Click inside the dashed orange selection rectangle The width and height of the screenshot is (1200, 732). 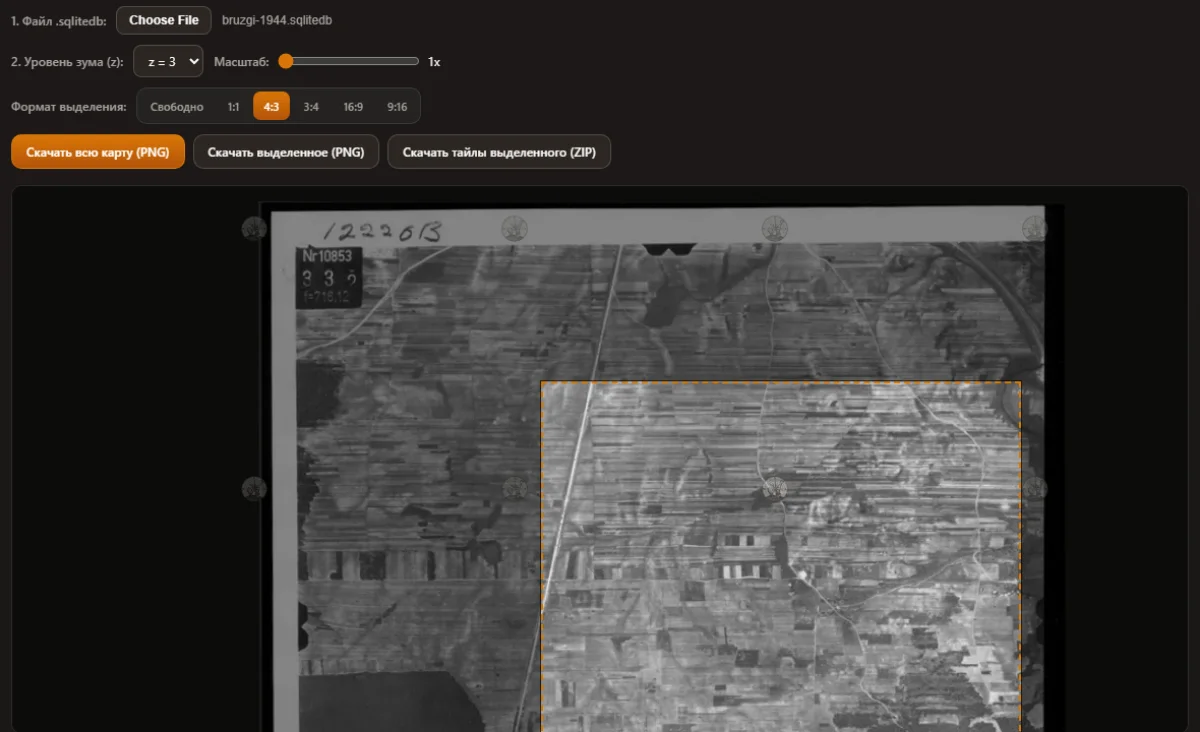tap(781, 556)
